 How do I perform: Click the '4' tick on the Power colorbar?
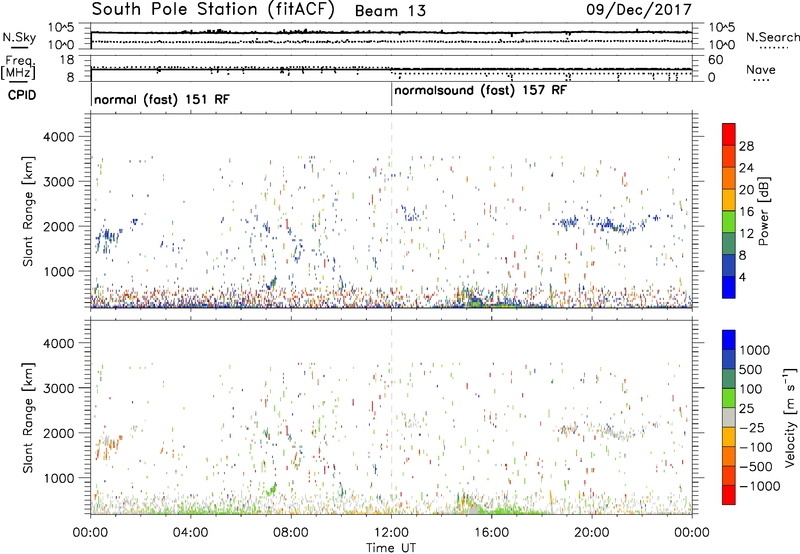coord(742,277)
